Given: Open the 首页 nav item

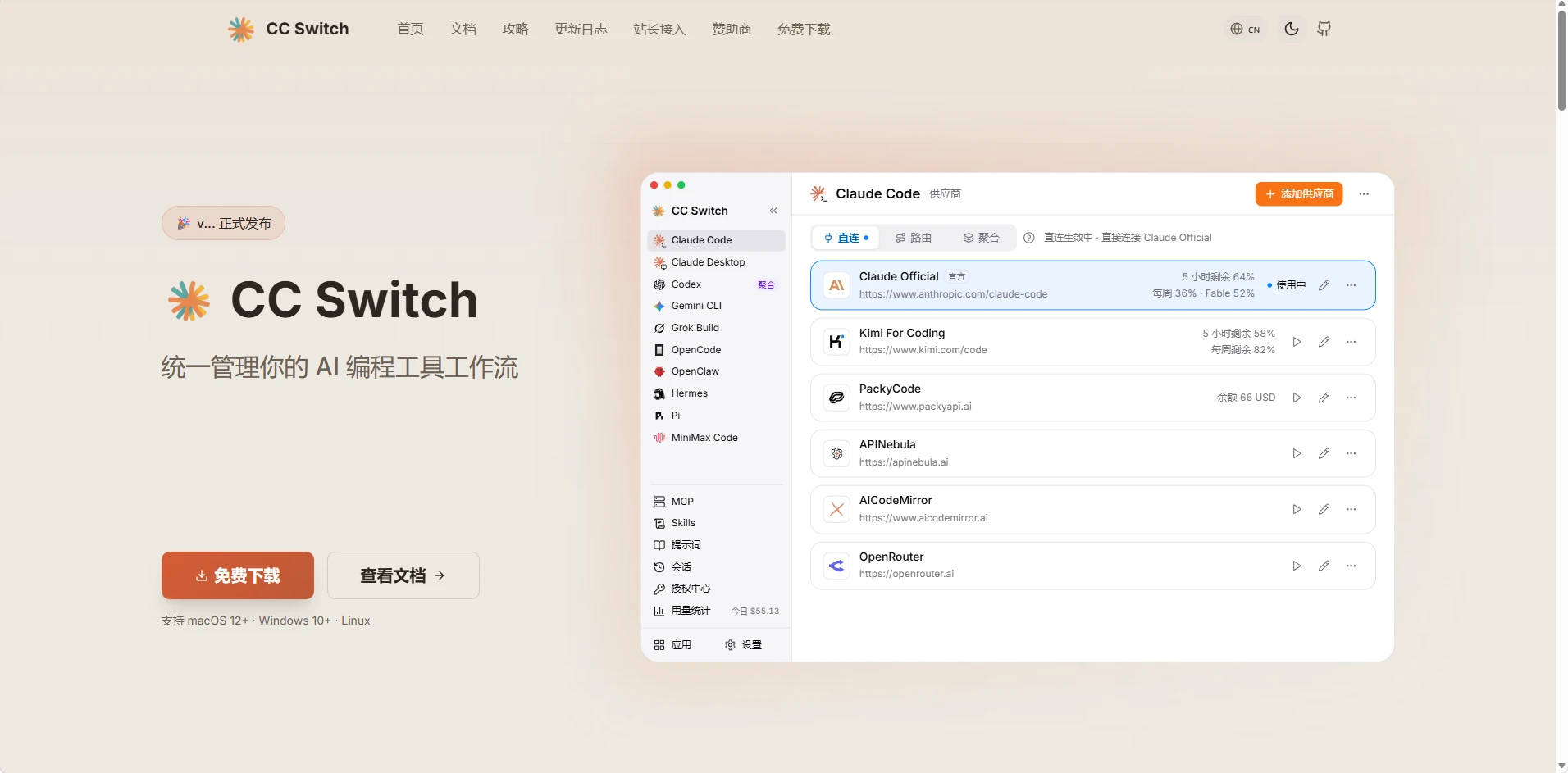Looking at the screenshot, I should [x=410, y=29].
